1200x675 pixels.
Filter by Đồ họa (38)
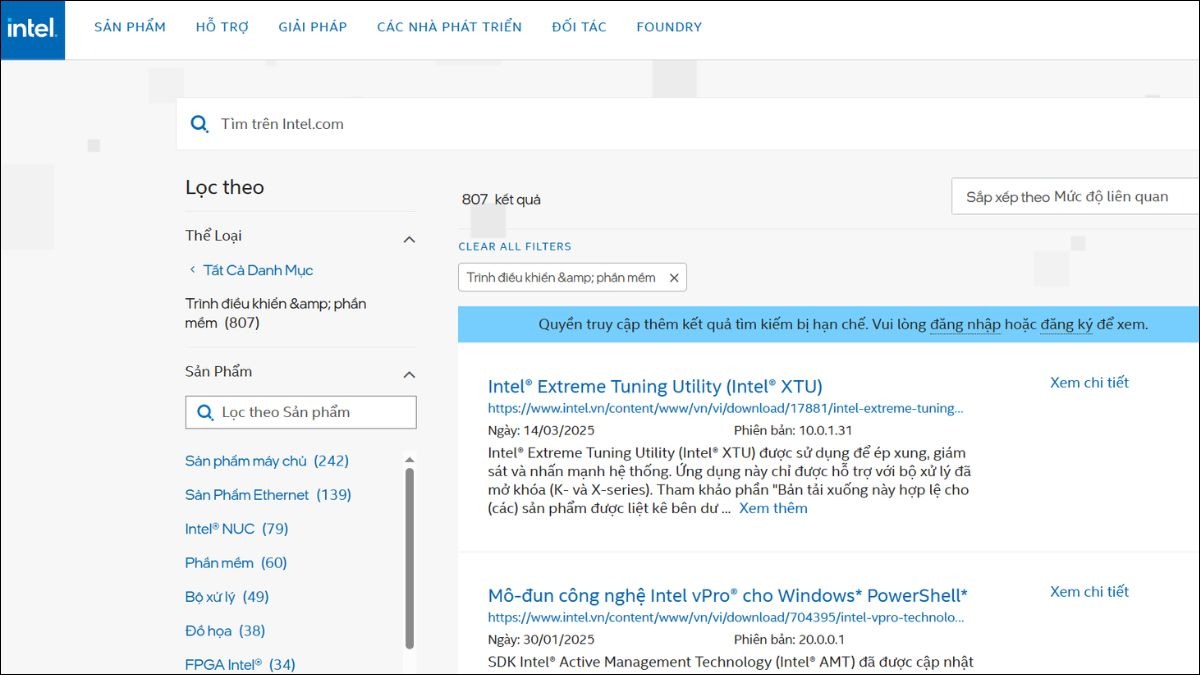click(x=225, y=631)
